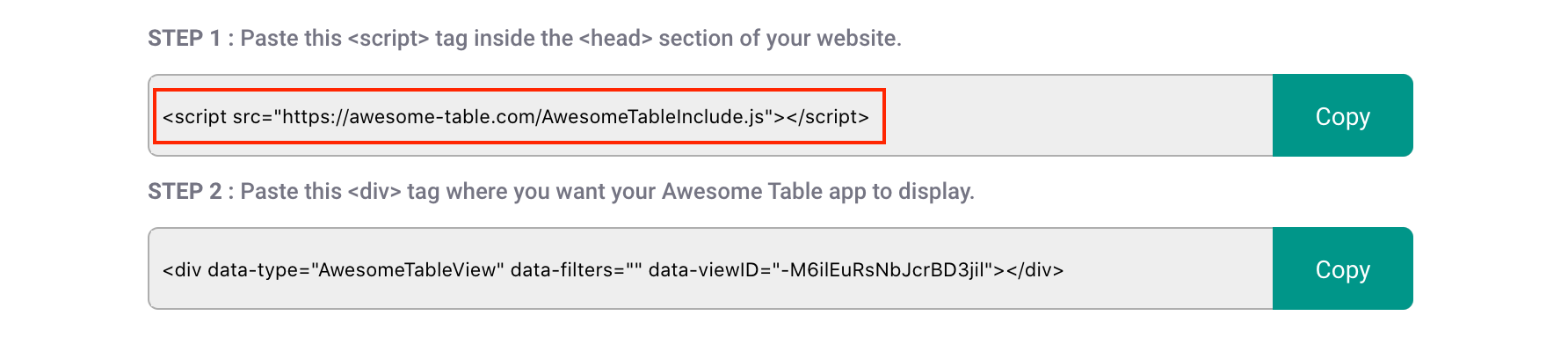This screenshot has width=1568, height=345.
Task: Click the closing </div> tag text
Action: [x=1034, y=269]
